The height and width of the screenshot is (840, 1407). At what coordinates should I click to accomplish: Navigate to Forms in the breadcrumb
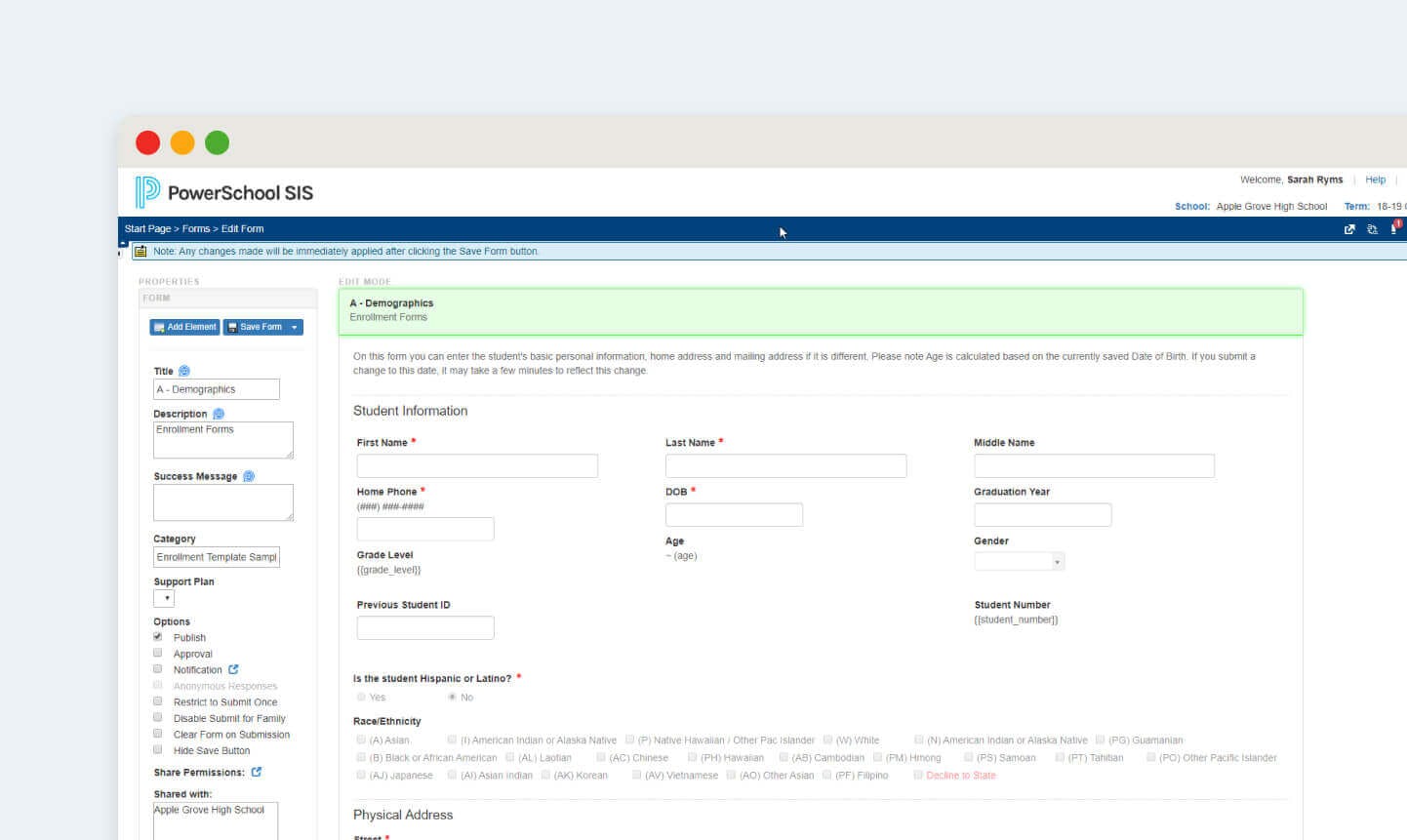196,228
